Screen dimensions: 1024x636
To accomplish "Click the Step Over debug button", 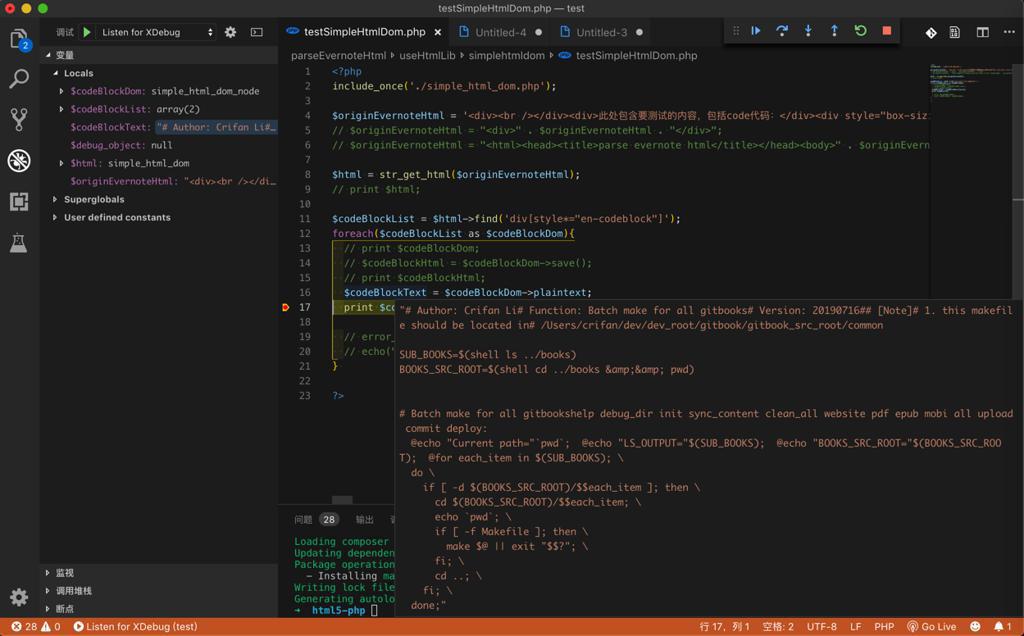I will [782, 31].
